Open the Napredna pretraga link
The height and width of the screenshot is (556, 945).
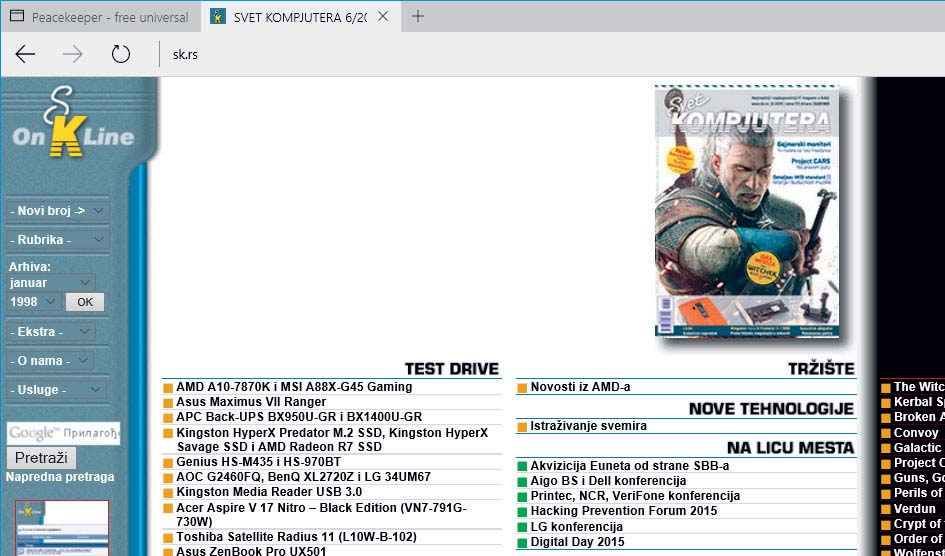pos(60,477)
